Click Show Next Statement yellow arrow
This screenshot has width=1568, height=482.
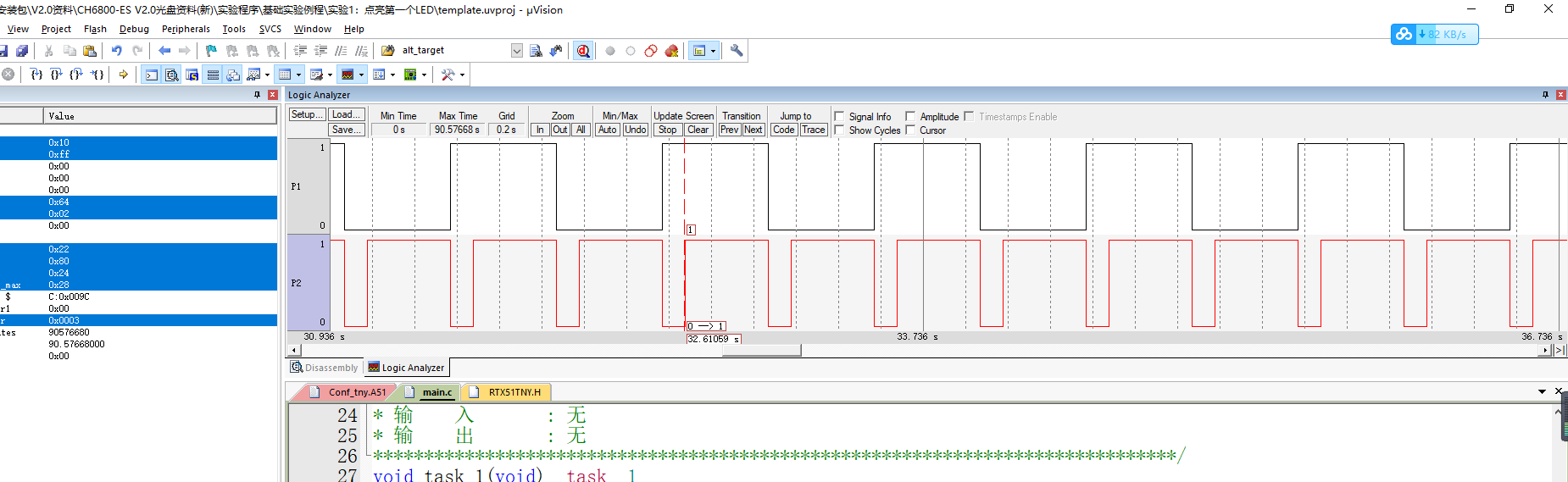tap(124, 75)
